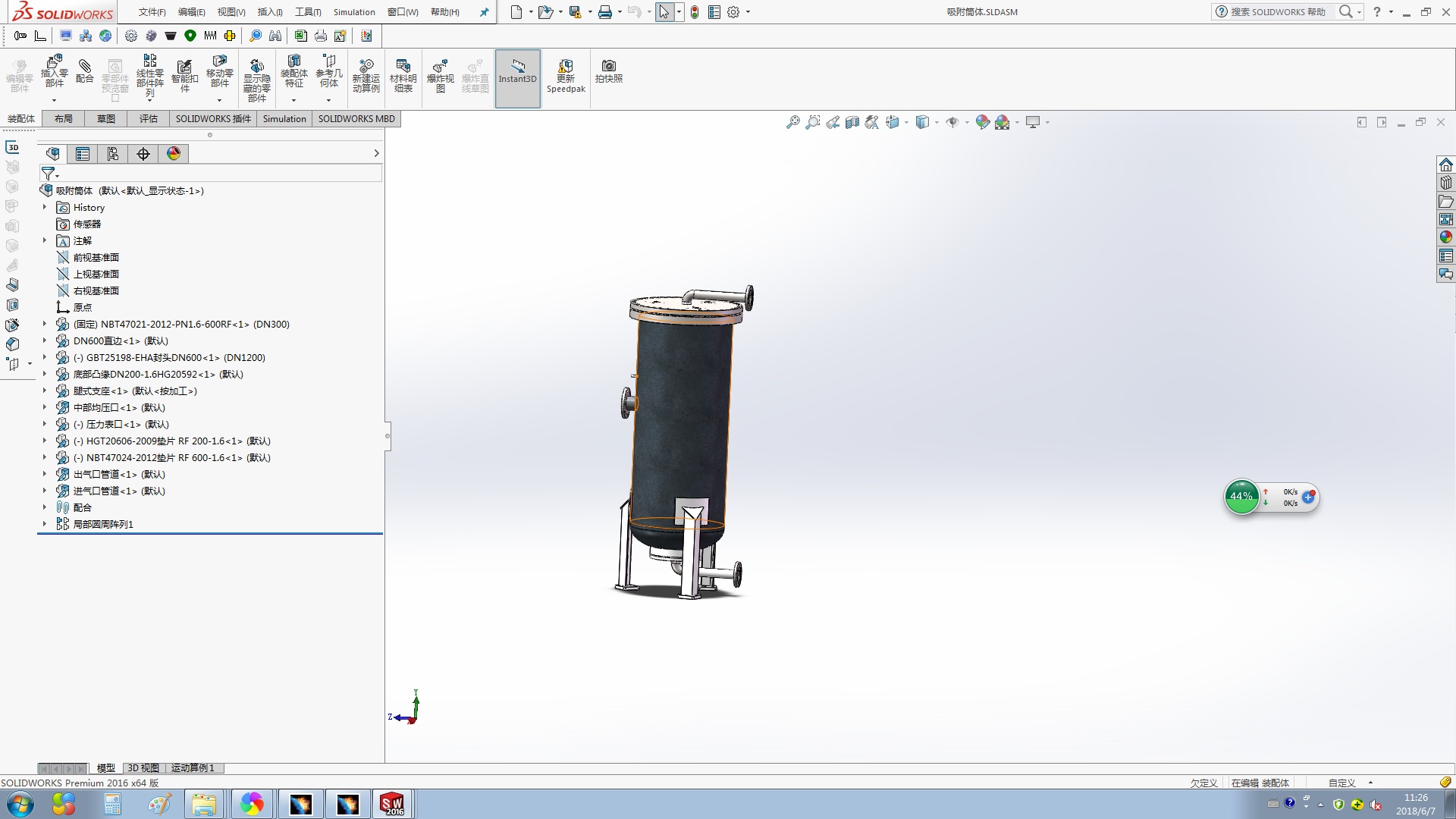Switch to the 运动算例1 bottom tab
The image size is (1456, 819).
(x=193, y=768)
